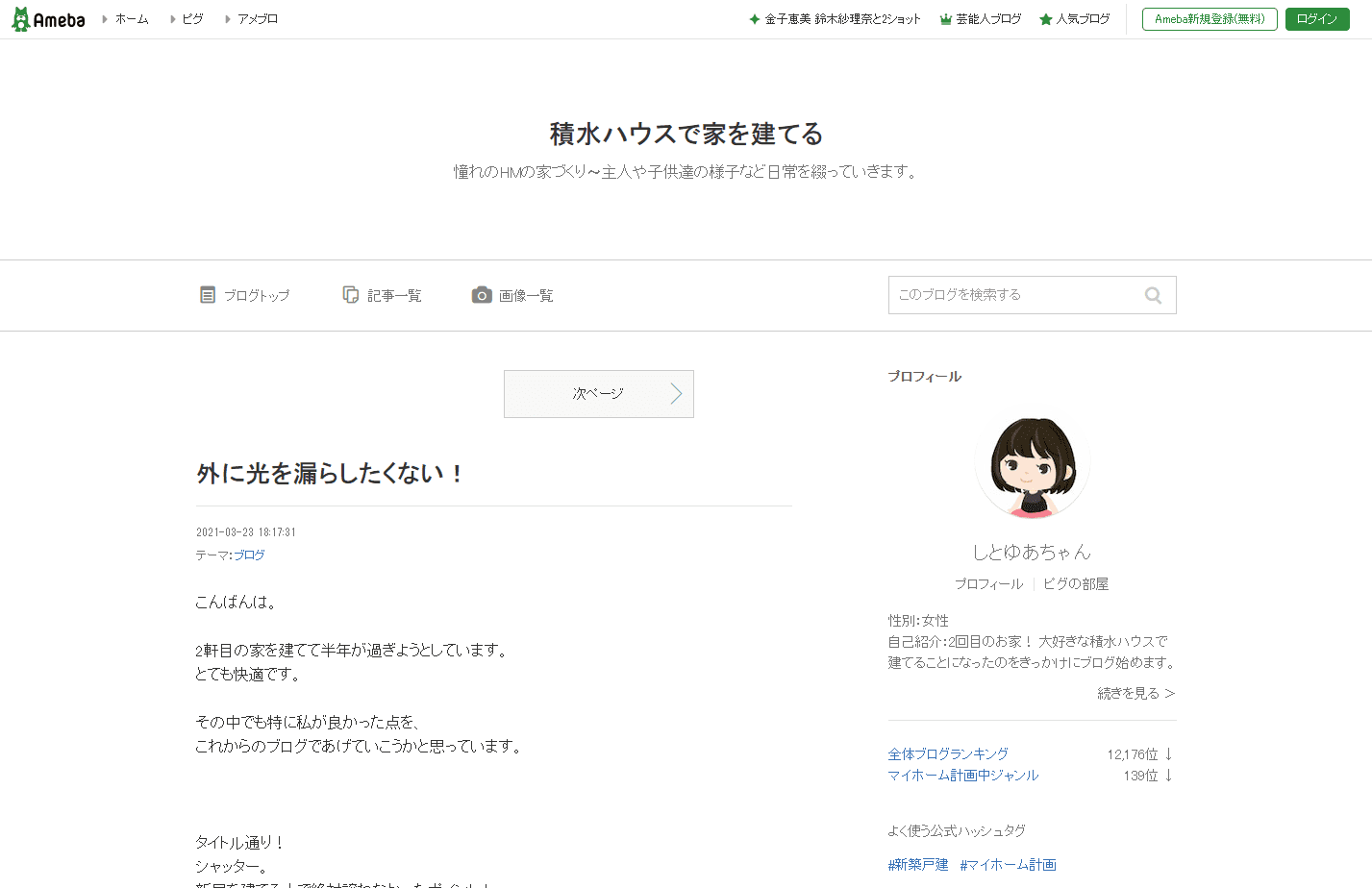Click Ameba新規登録(無料) button
1372x888 pixels.
(x=1210, y=19)
